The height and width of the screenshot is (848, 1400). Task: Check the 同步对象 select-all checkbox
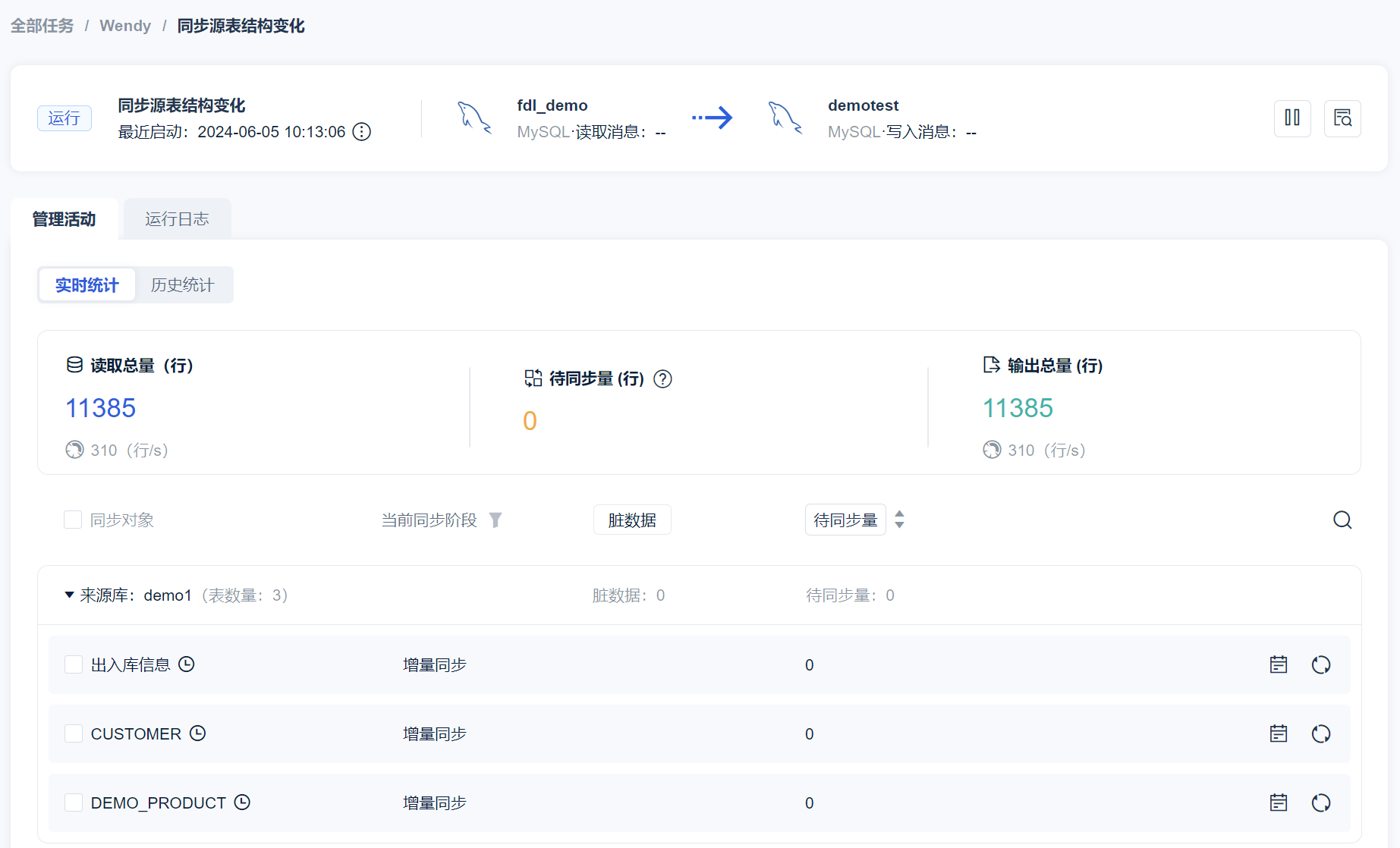click(x=73, y=520)
